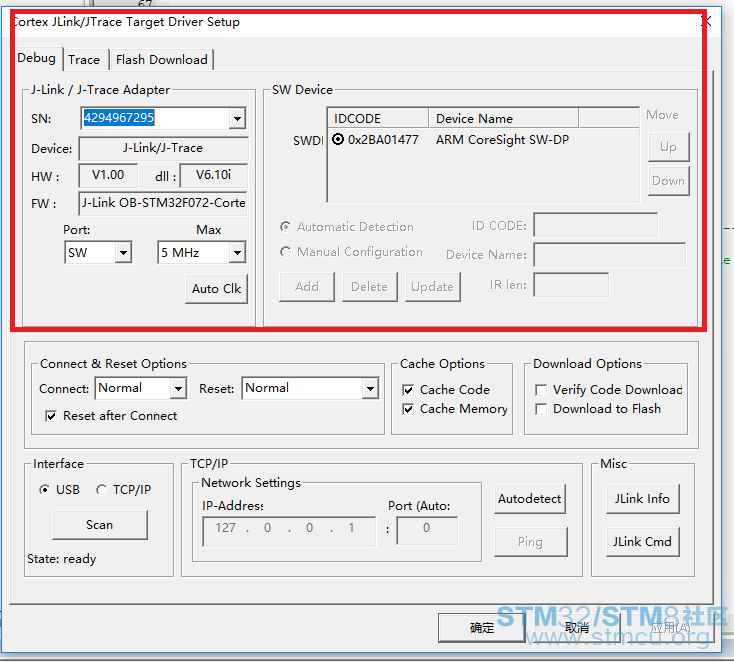Click the ID CODE input field

595,225
